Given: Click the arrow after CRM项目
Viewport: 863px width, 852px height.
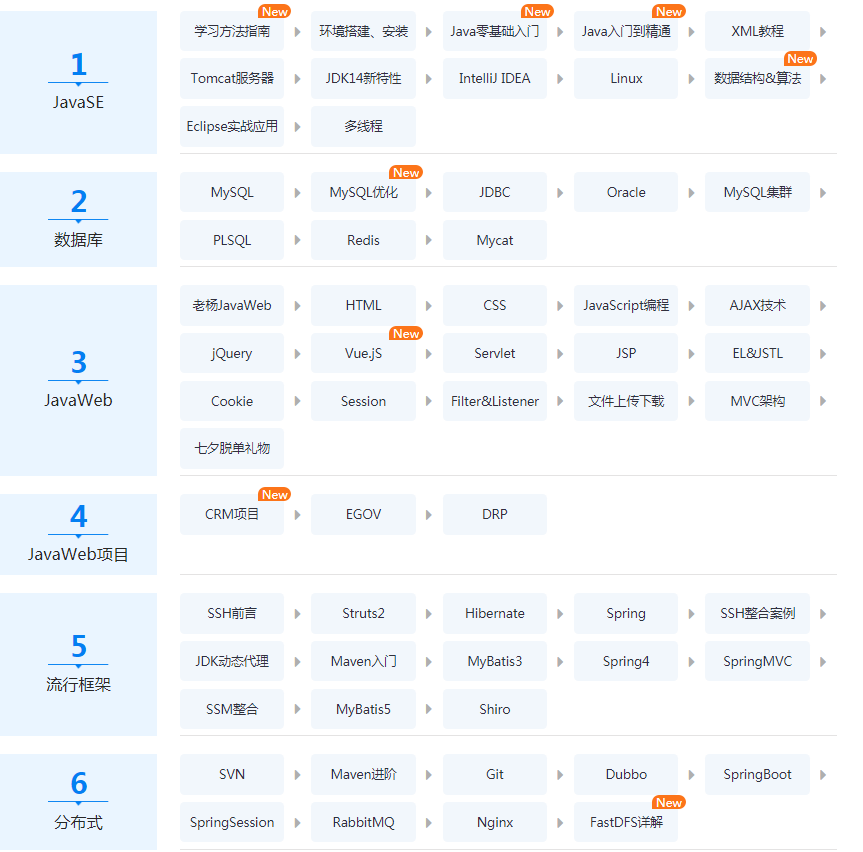Looking at the screenshot, I should coord(297,515).
